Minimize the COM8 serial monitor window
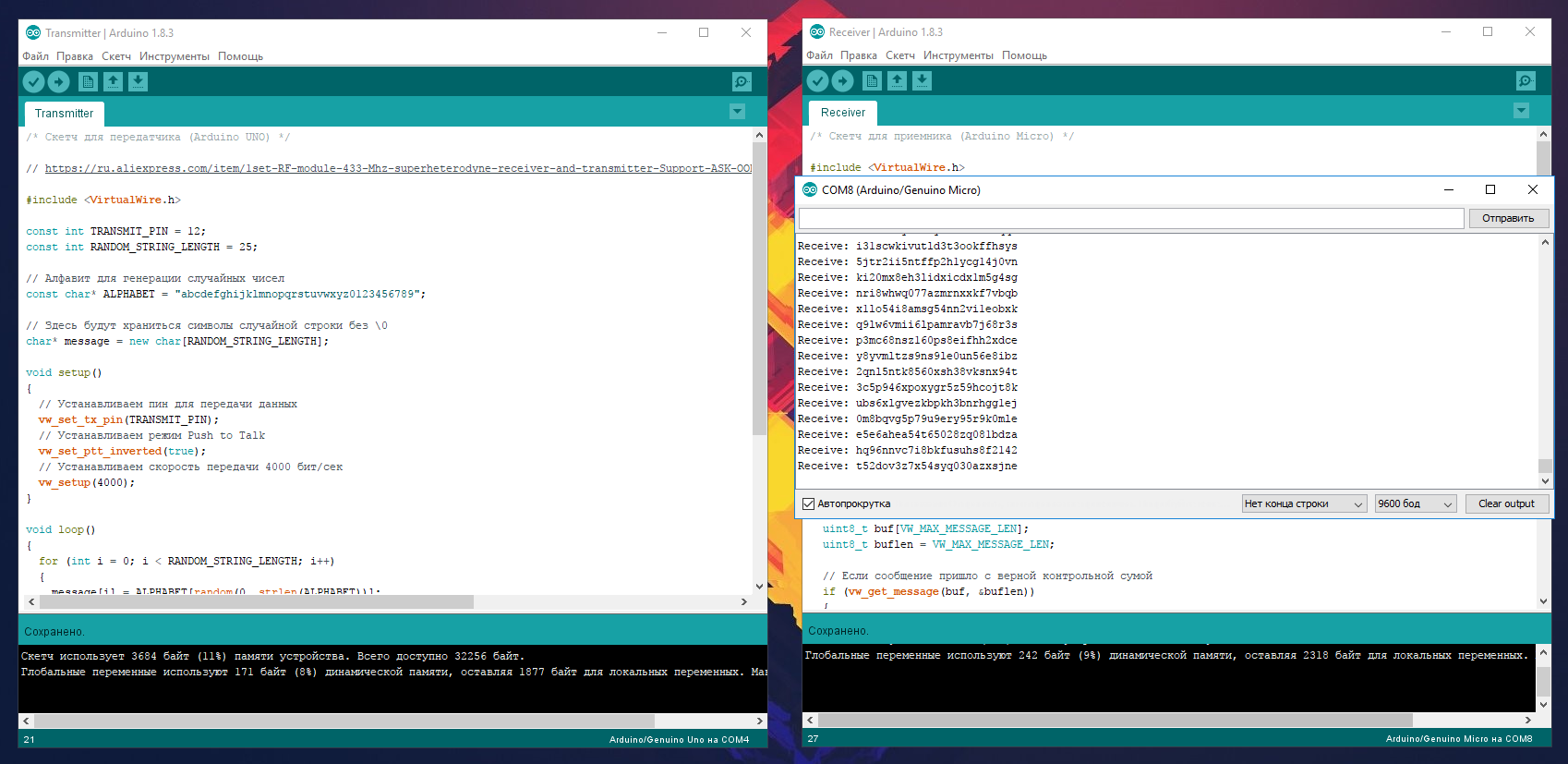 pos(1448,189)
